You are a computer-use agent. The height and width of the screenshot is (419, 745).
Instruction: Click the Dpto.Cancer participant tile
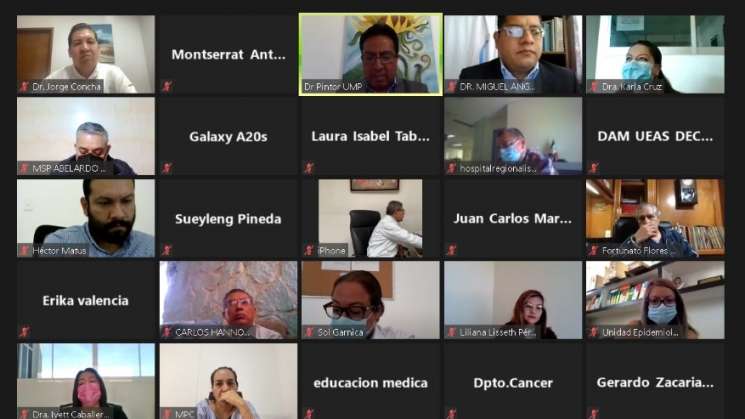[513, 381]
